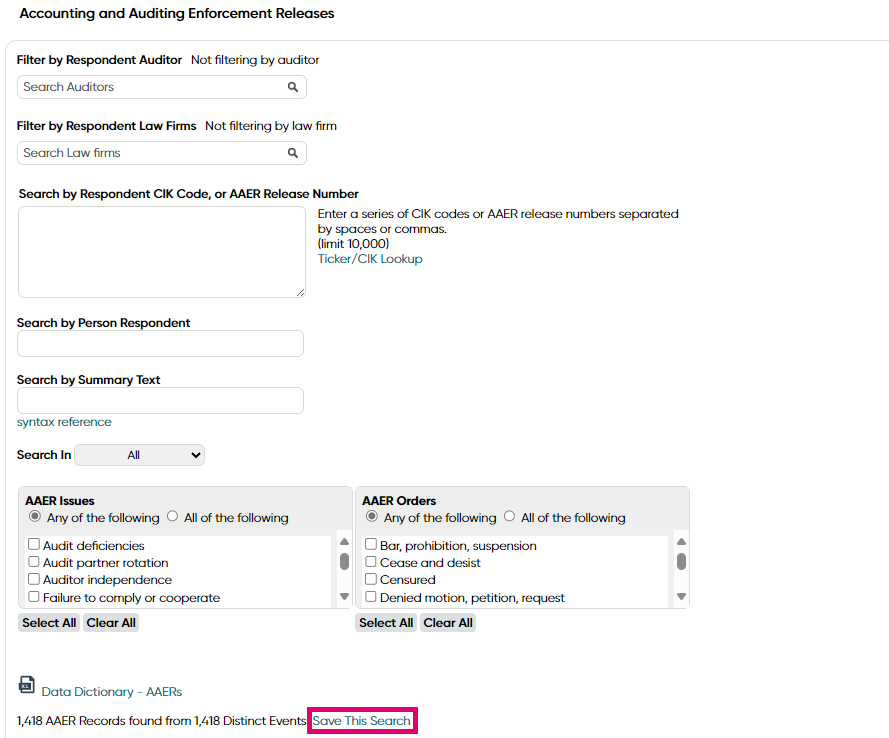This screenshot has width=889, height=738.
Task: Enable the Auditor independence checkbox
Action: pos(34,579)
